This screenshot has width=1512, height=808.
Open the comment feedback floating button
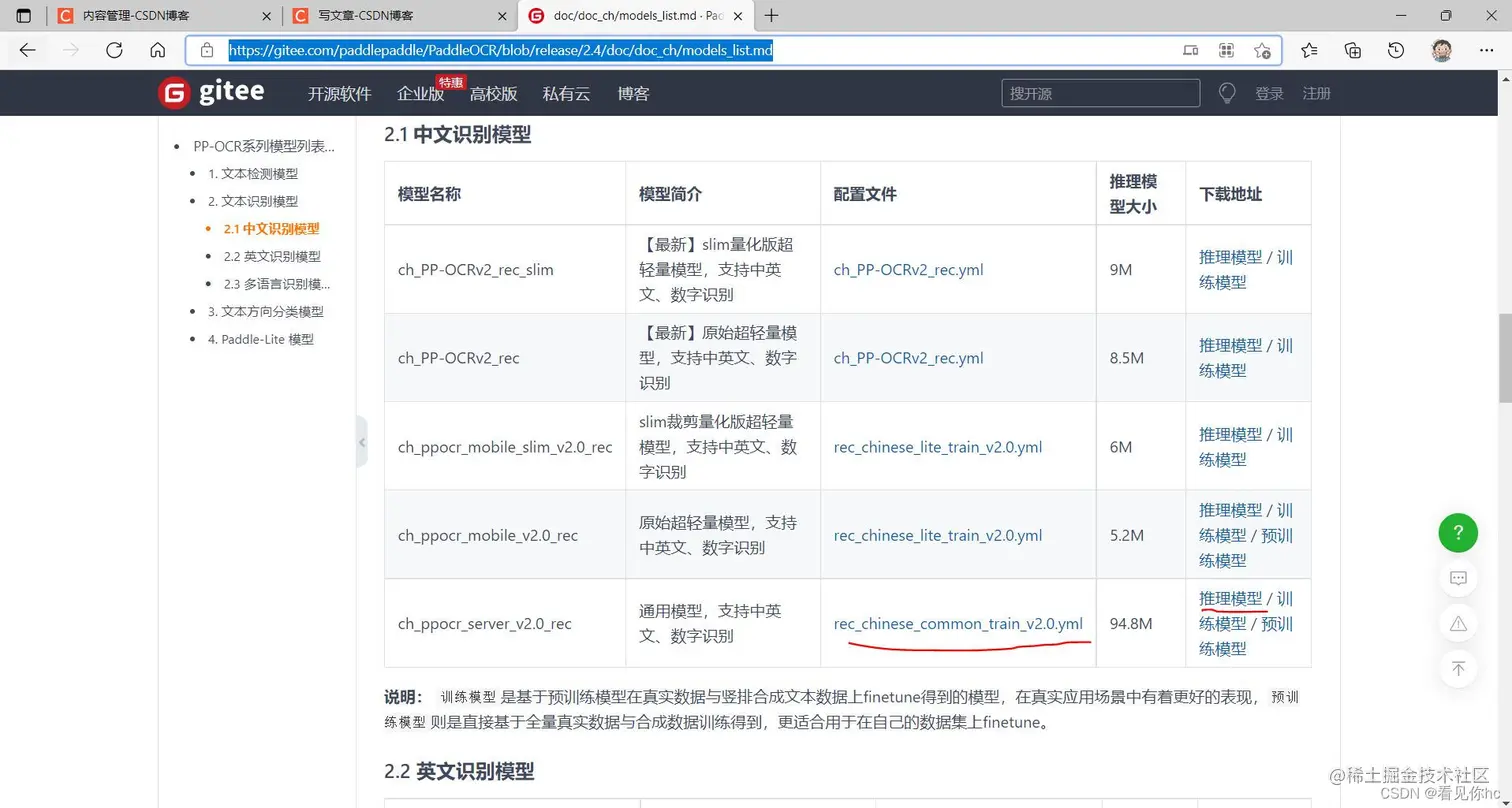click(x=1458, y=578)
